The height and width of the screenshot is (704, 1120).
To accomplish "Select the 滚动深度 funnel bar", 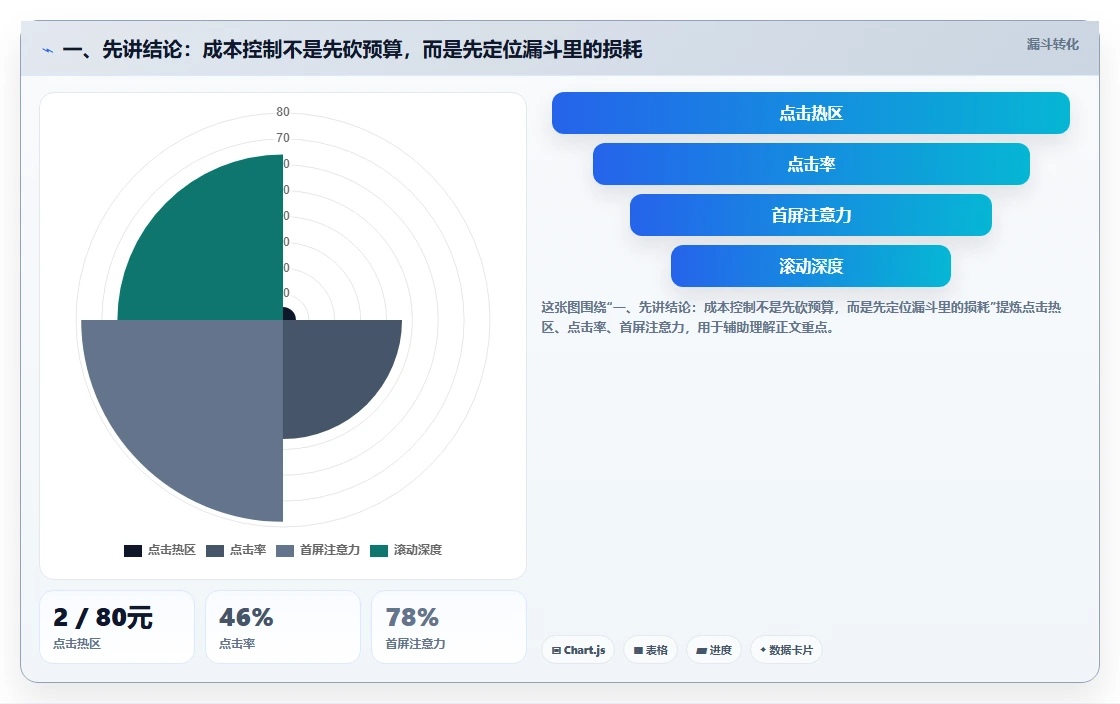I will [x=811, y=266].
